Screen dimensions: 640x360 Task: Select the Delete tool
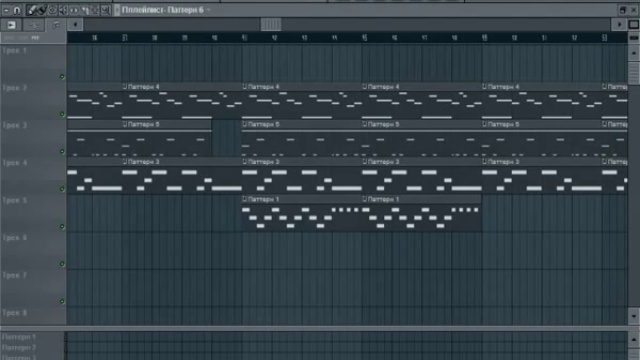coord(53,10)
